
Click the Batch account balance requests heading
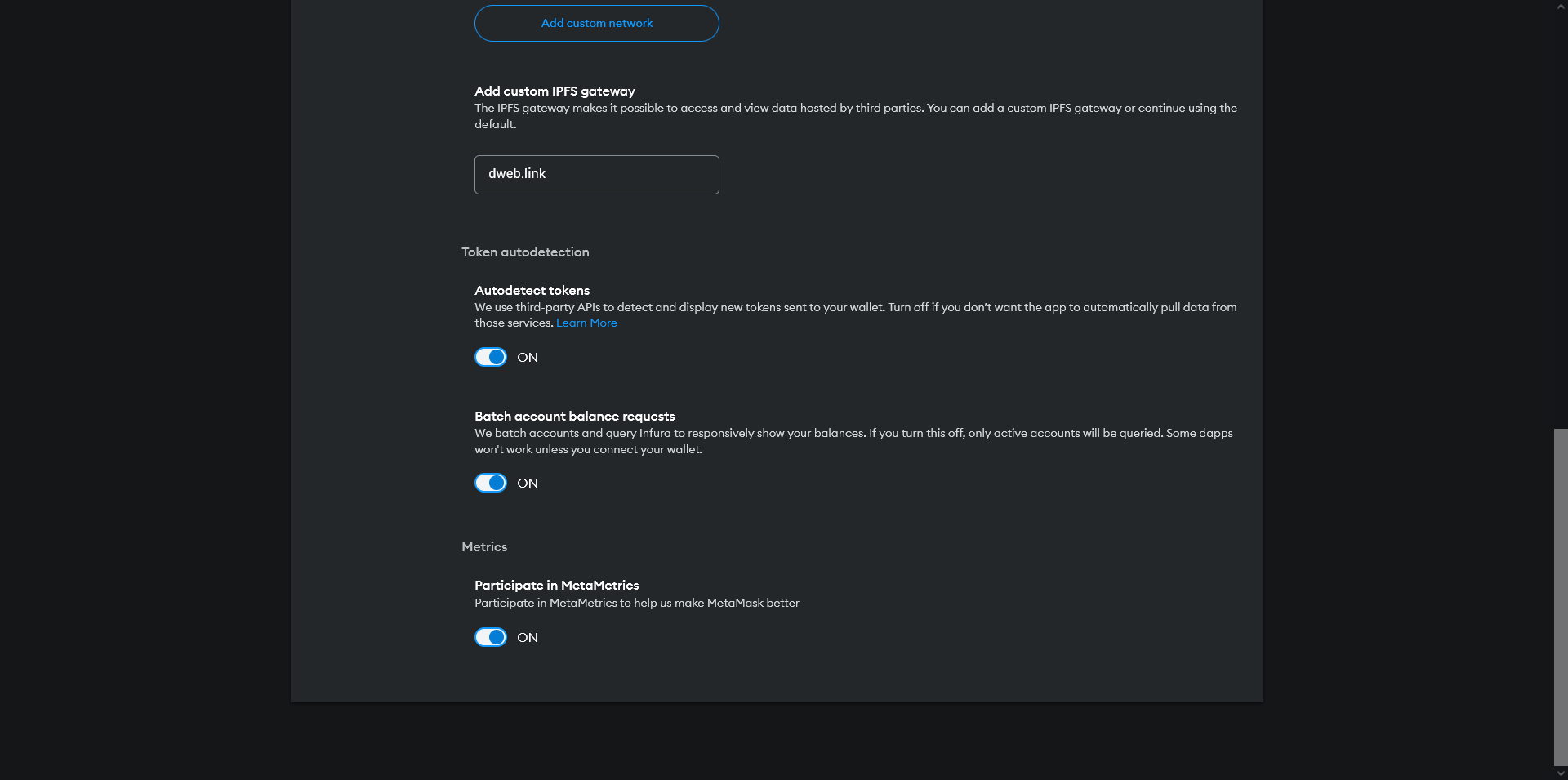[574, 417]
